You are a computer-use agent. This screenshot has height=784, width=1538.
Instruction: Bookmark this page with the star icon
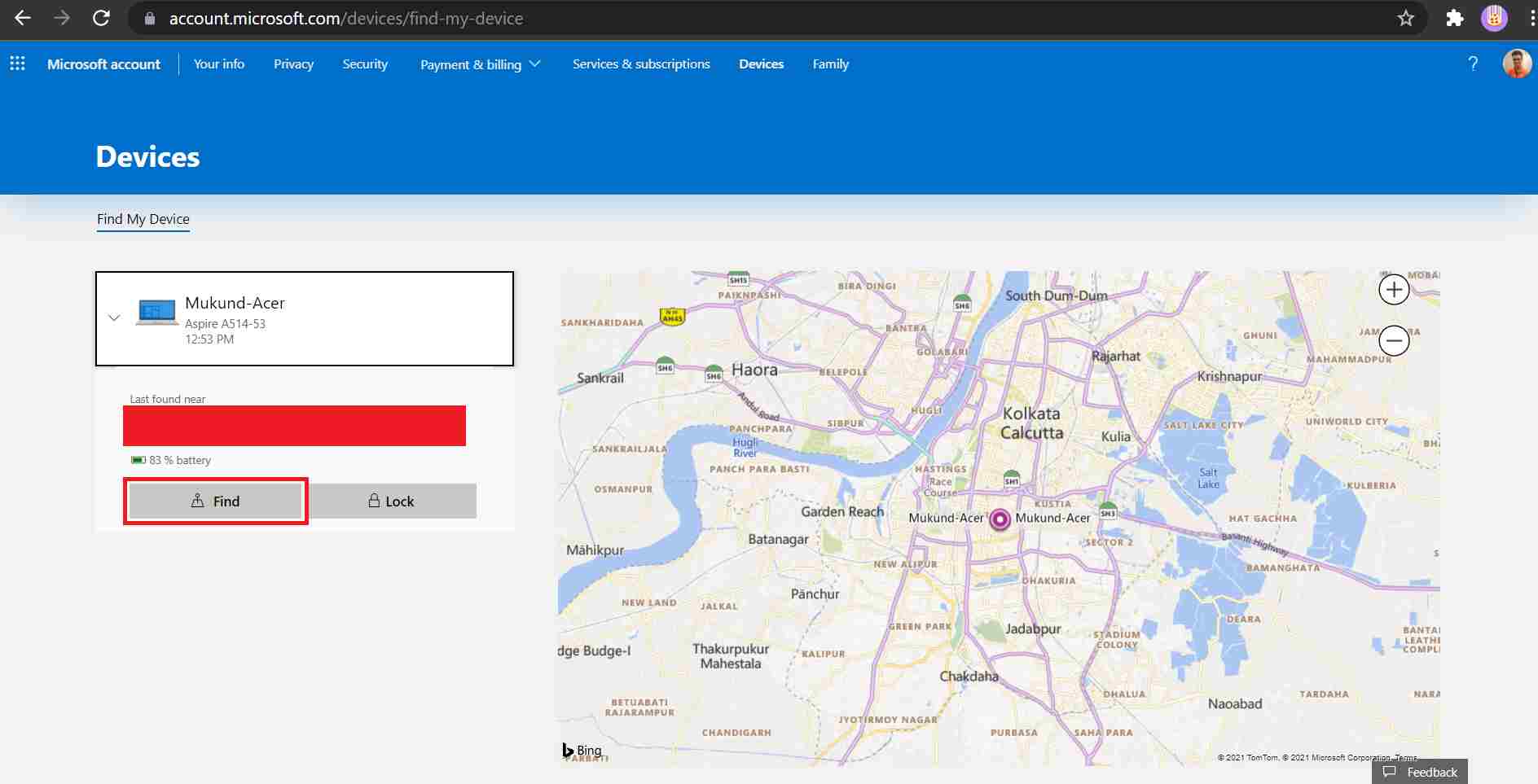[1406, 18]
